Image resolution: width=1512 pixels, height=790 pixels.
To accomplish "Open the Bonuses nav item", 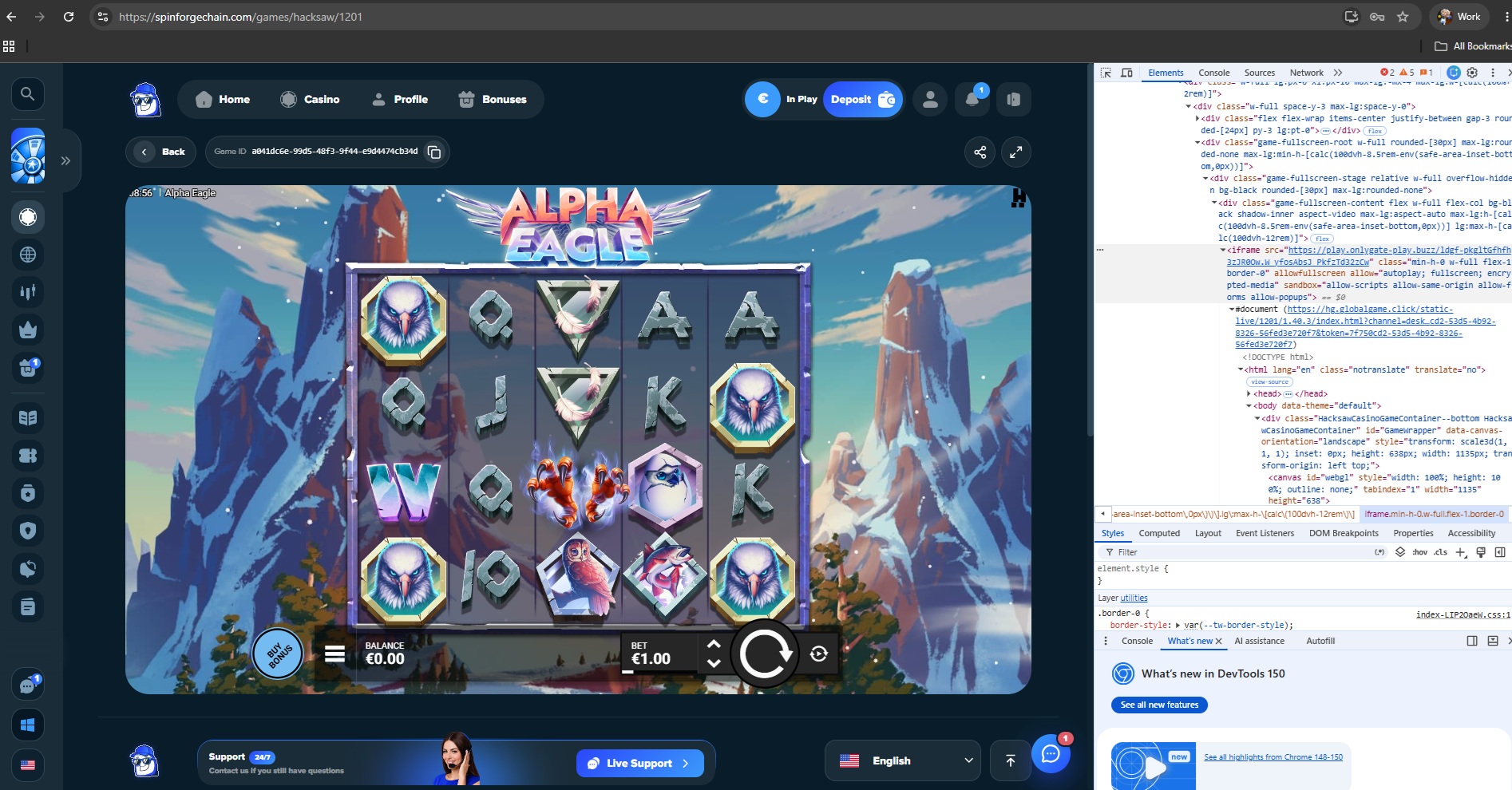I will [x=493, y=100].
